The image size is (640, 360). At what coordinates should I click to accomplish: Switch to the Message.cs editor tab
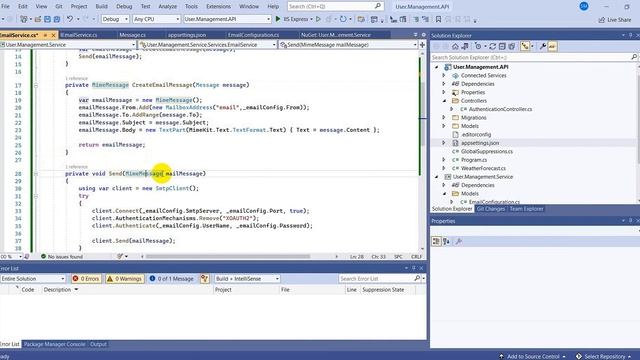coord(133,35)
